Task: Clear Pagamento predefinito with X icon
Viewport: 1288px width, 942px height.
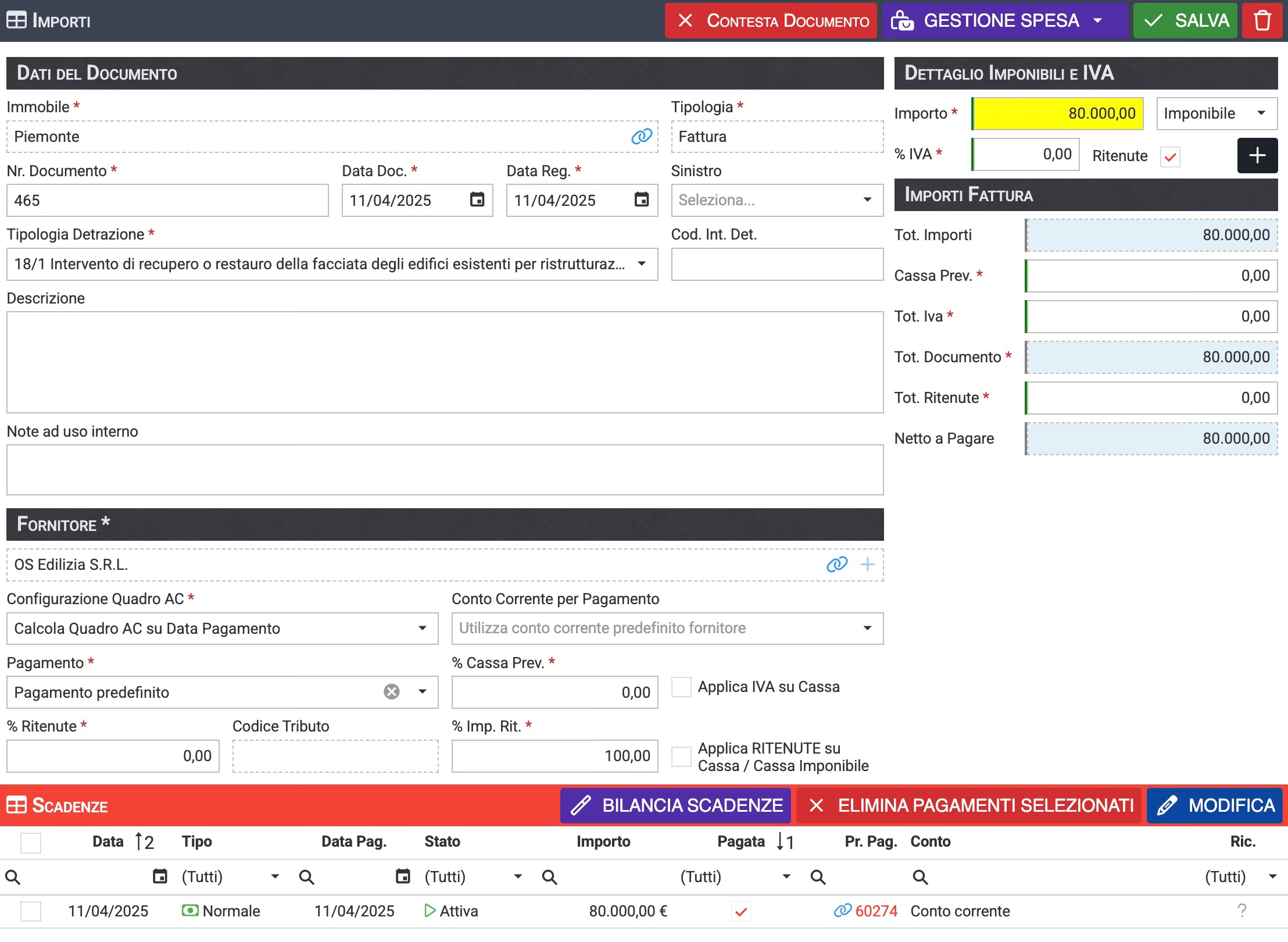Action: click(x=392, y=691)
